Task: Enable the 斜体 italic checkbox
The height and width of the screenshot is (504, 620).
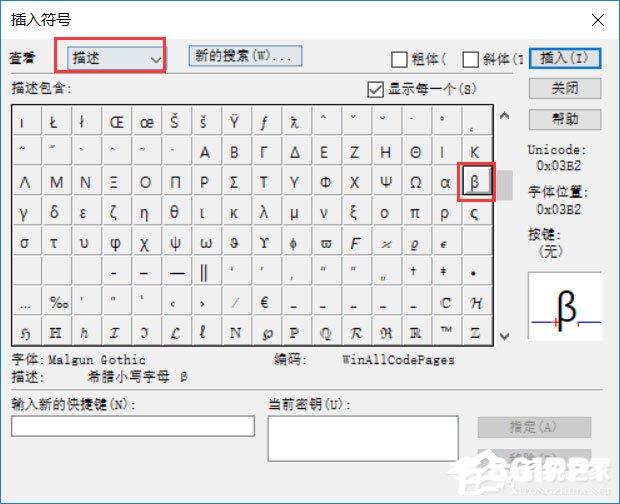Action: pos(470,60)
